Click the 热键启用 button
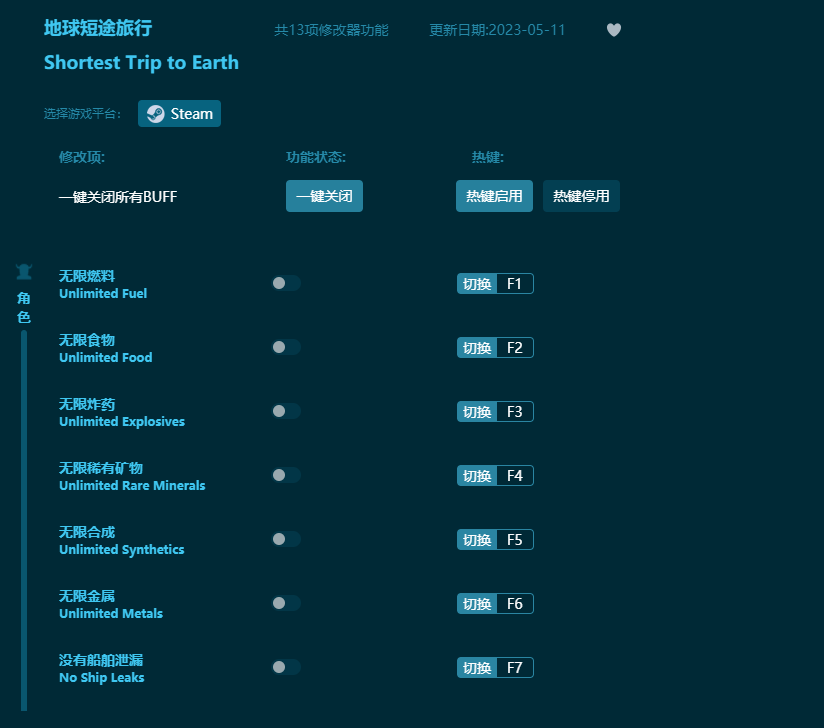 tap(494, 196)
